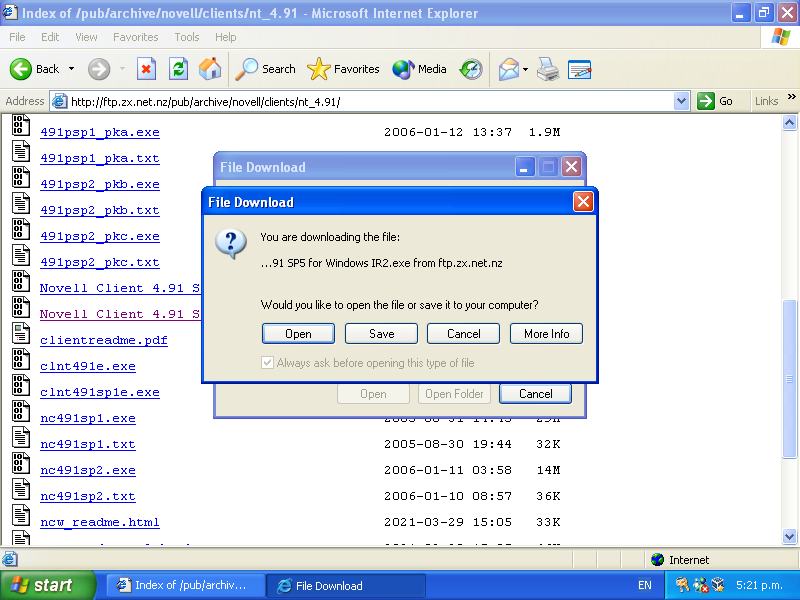The image size is (800, 600).
Task: Click the Internet zone globe in status bar
Action: coord(658,560)
